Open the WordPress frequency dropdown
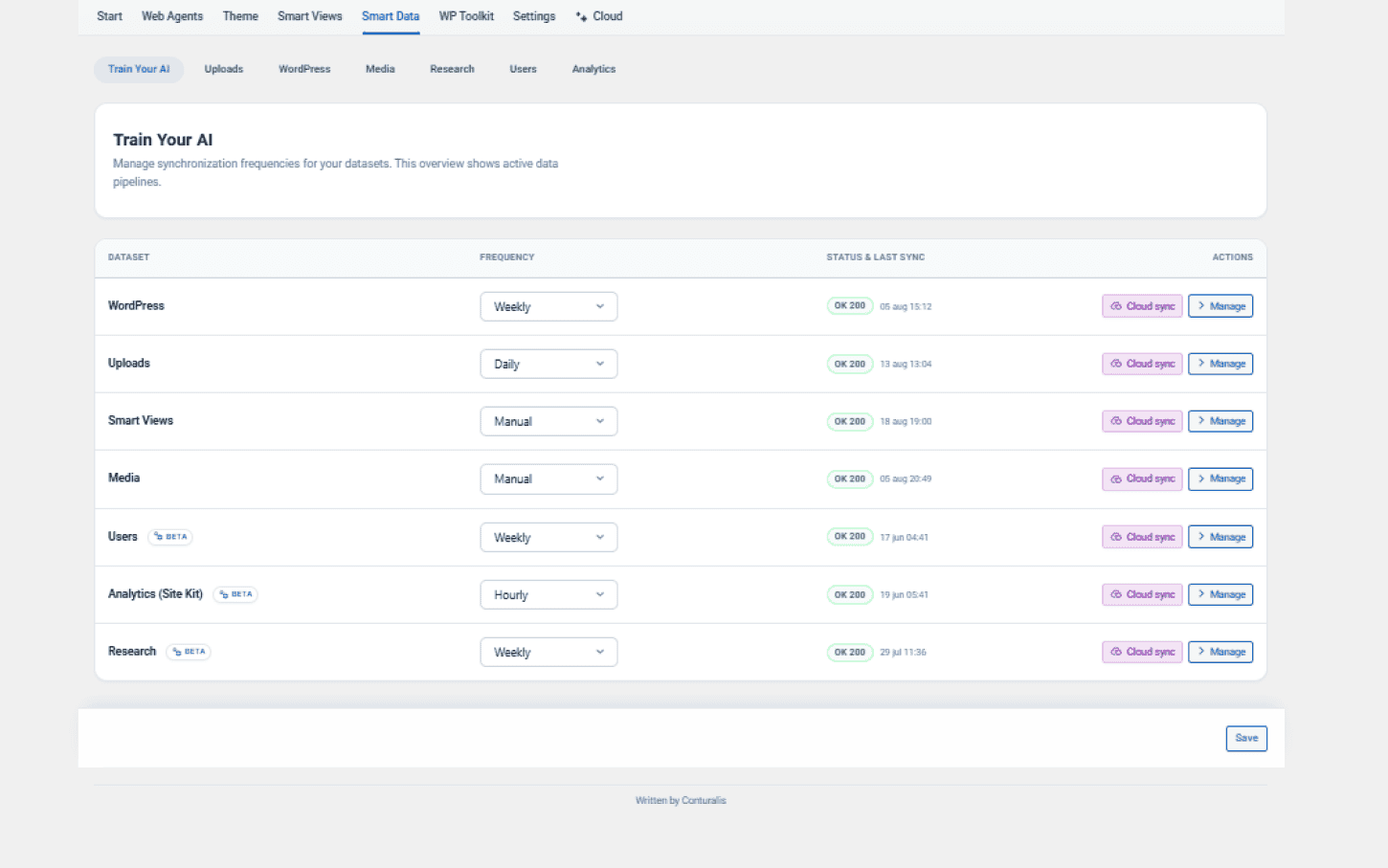Viewport: 1388px width, 868px height. point(548,306)
